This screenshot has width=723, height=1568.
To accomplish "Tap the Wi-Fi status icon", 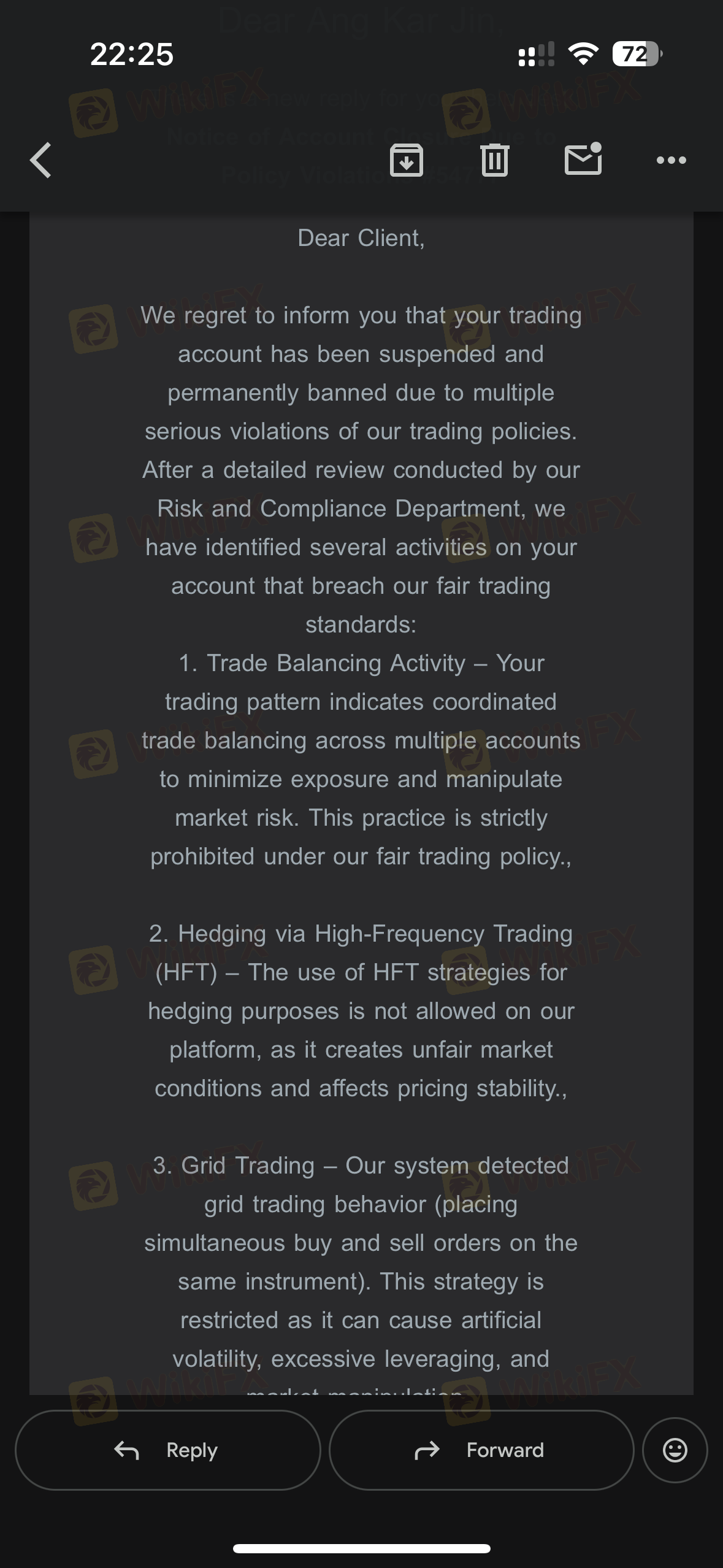I will tap(584, 55).
